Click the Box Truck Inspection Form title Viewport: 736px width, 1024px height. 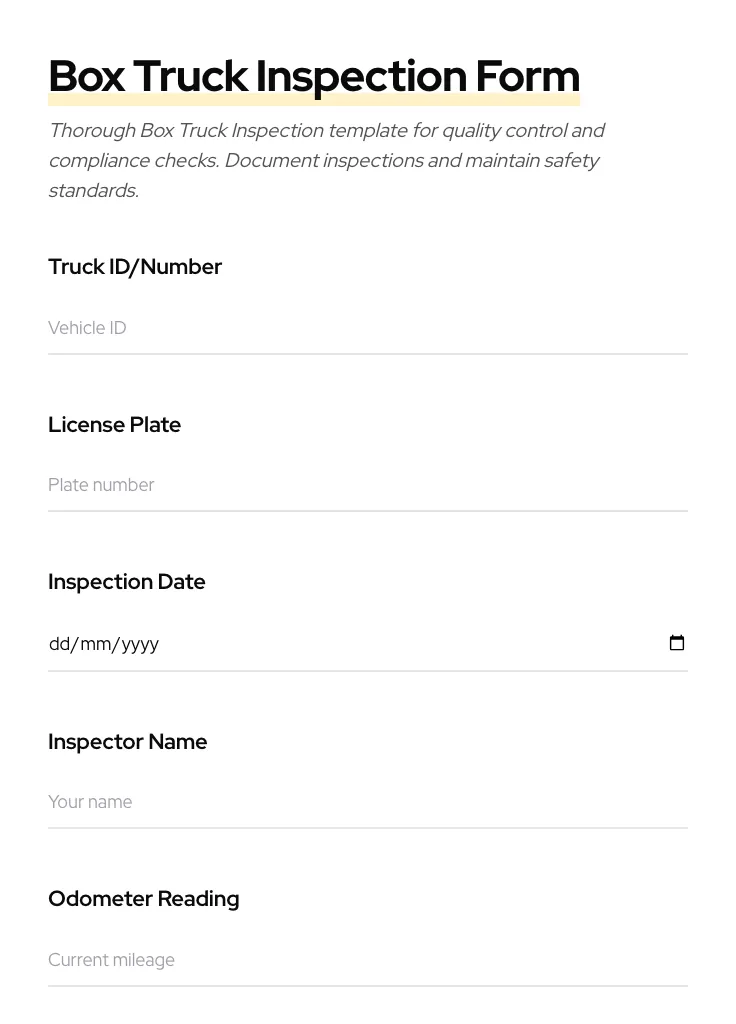pyautogui.click(x=314, y=75)
